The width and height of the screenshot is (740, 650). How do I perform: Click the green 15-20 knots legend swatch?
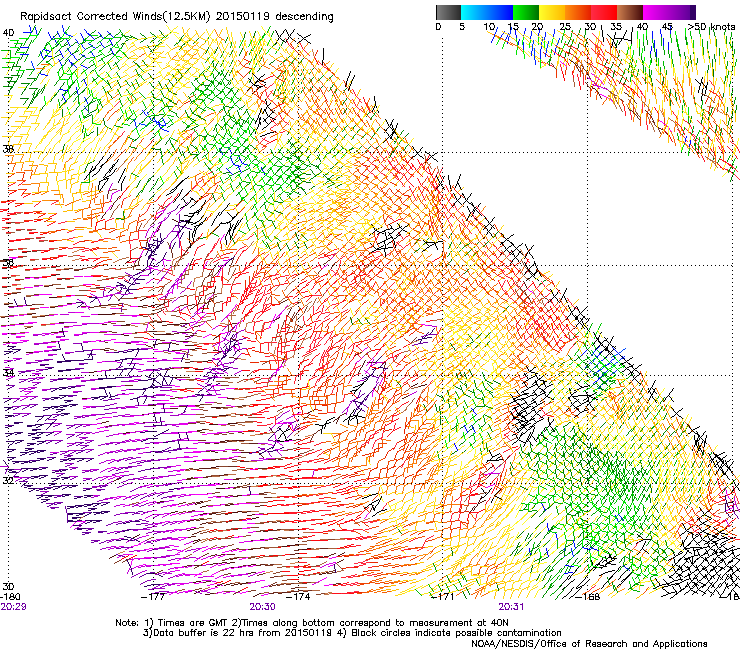click(526, 12)
